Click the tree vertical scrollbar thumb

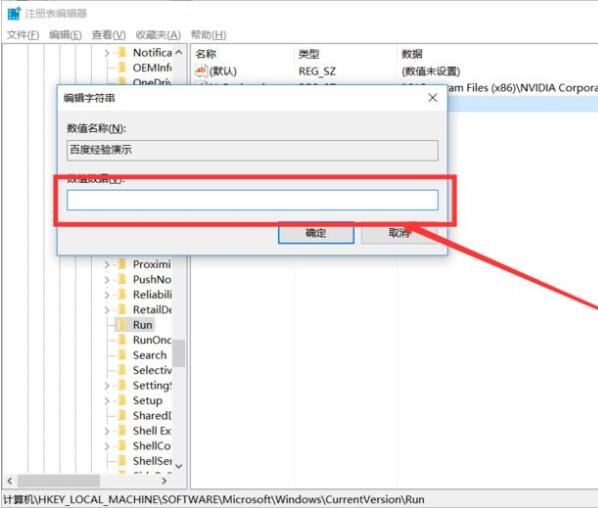point(178,353)
